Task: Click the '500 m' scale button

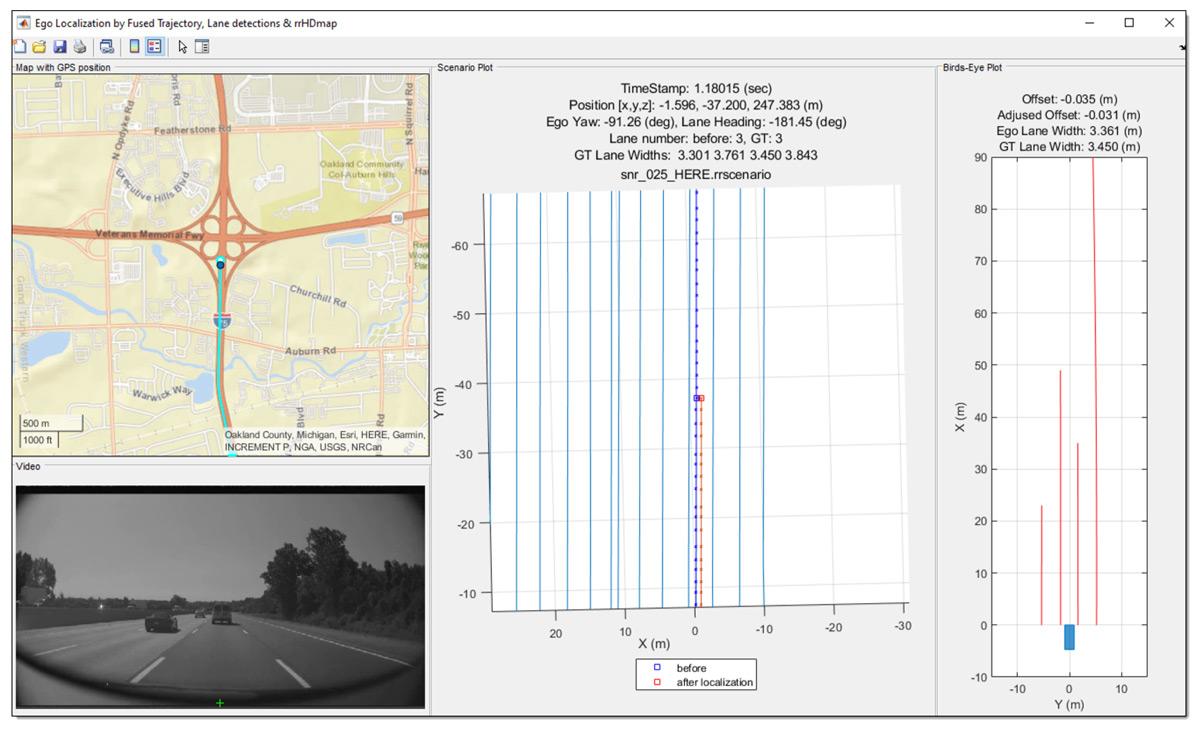Action: coord(38,423)
